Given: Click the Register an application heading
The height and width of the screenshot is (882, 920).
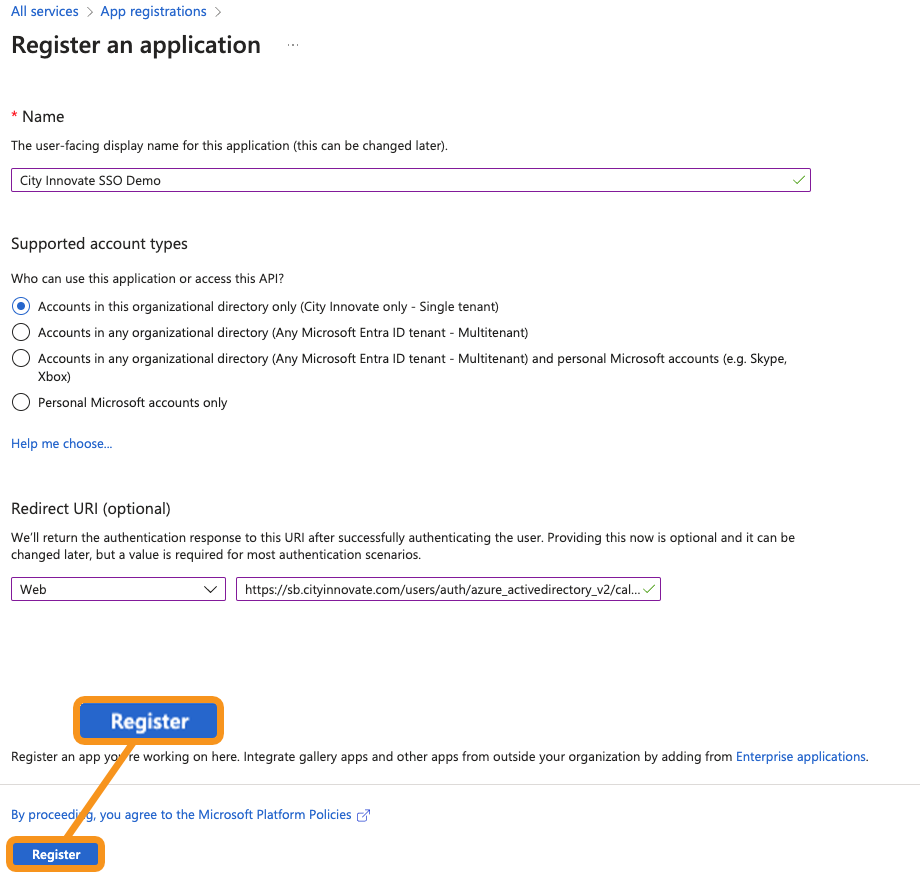Looking at the screenshot, I should pos(136,46).
